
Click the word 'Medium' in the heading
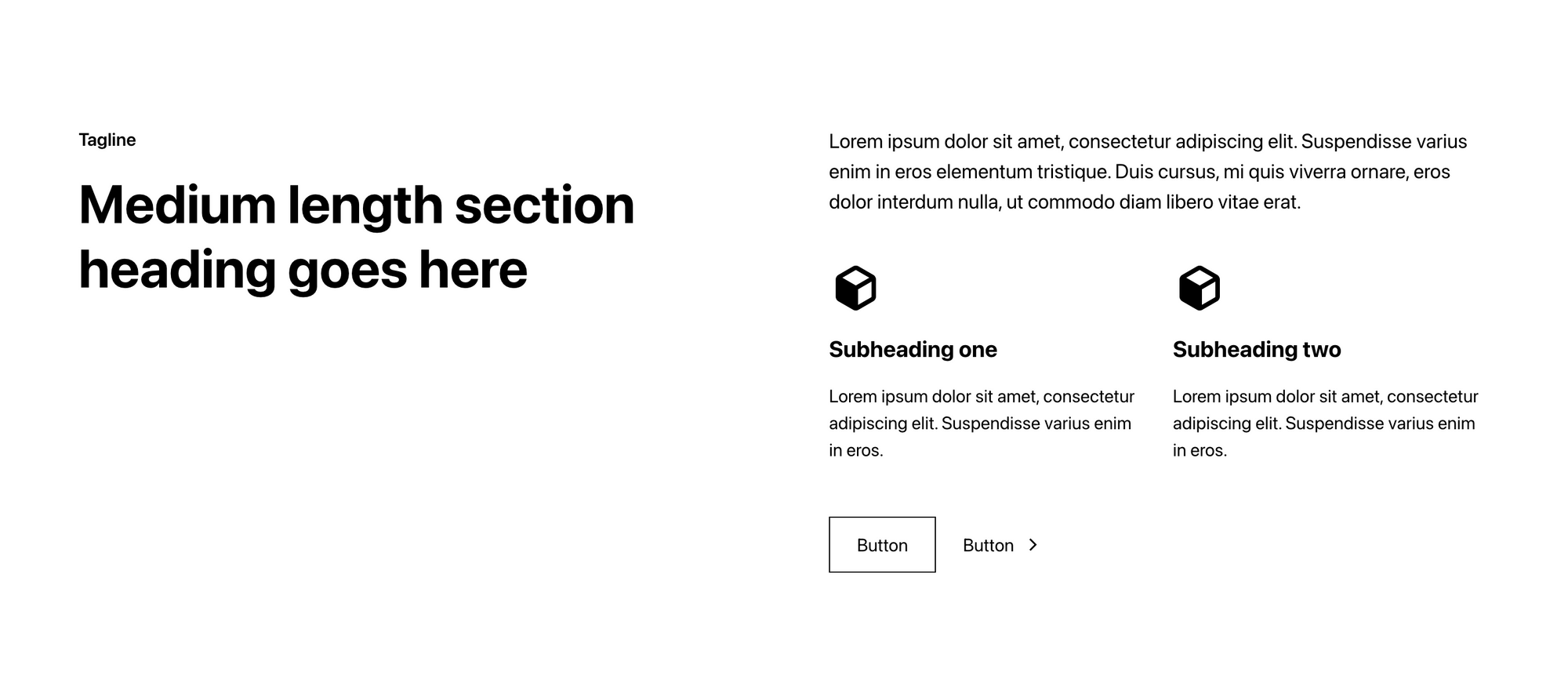pos(177,205)
